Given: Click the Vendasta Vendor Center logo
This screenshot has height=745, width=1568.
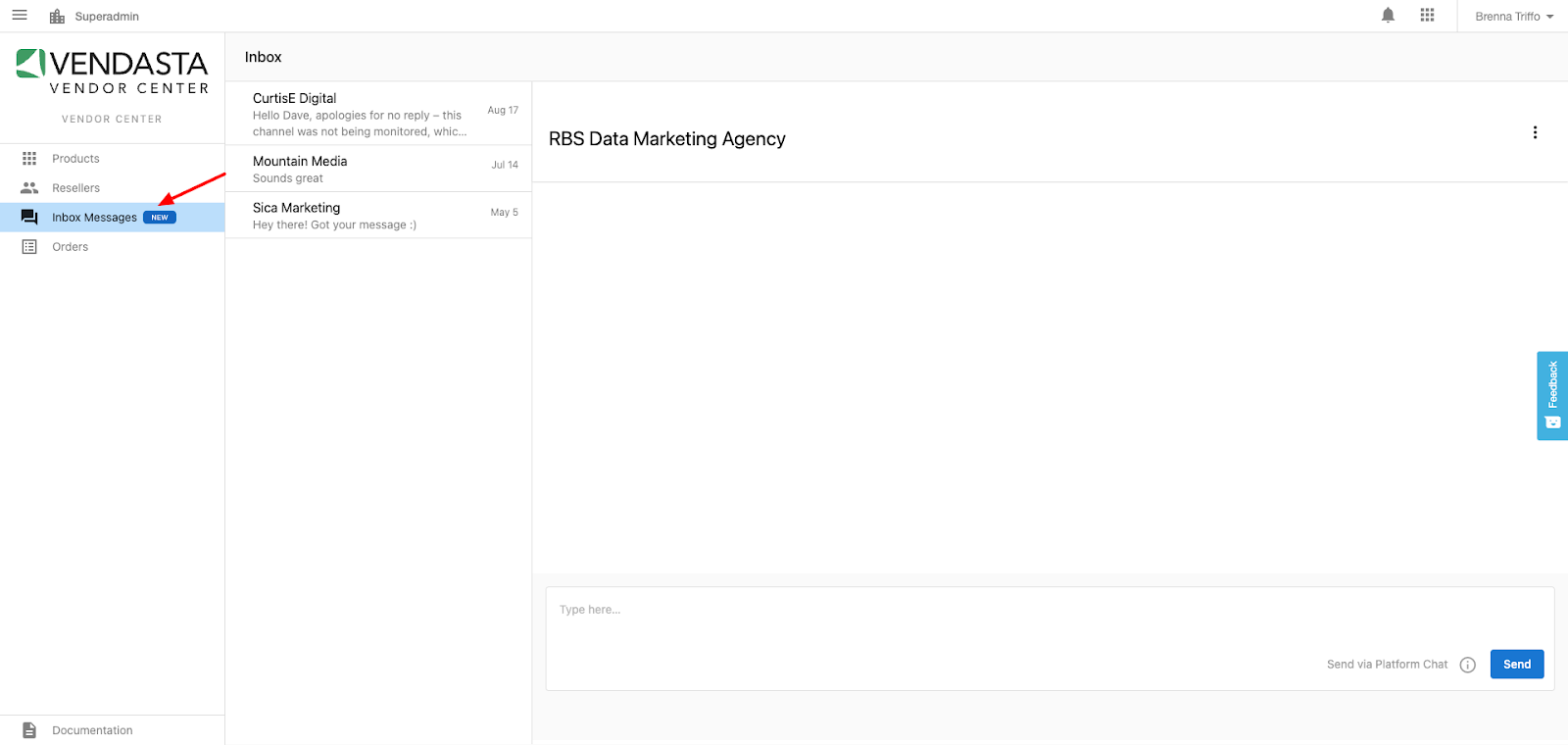Looking at the screenshot, I should (113, 72).
